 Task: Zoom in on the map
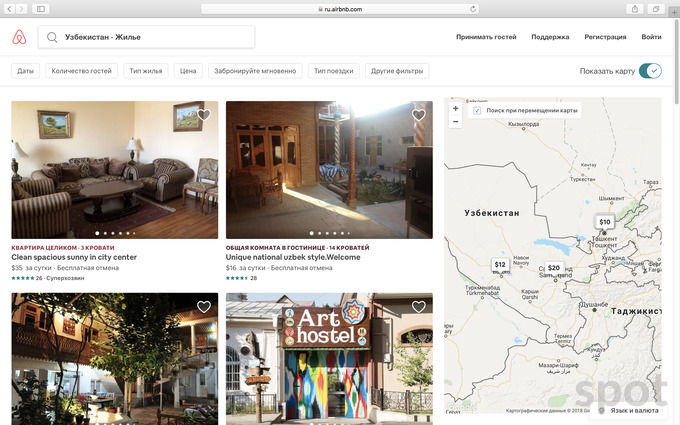pos(456,108)
